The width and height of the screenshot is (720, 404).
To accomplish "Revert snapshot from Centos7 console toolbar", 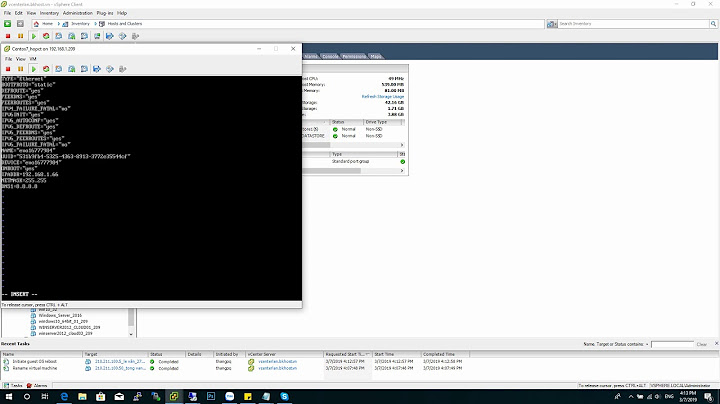I will coord(72,69).
